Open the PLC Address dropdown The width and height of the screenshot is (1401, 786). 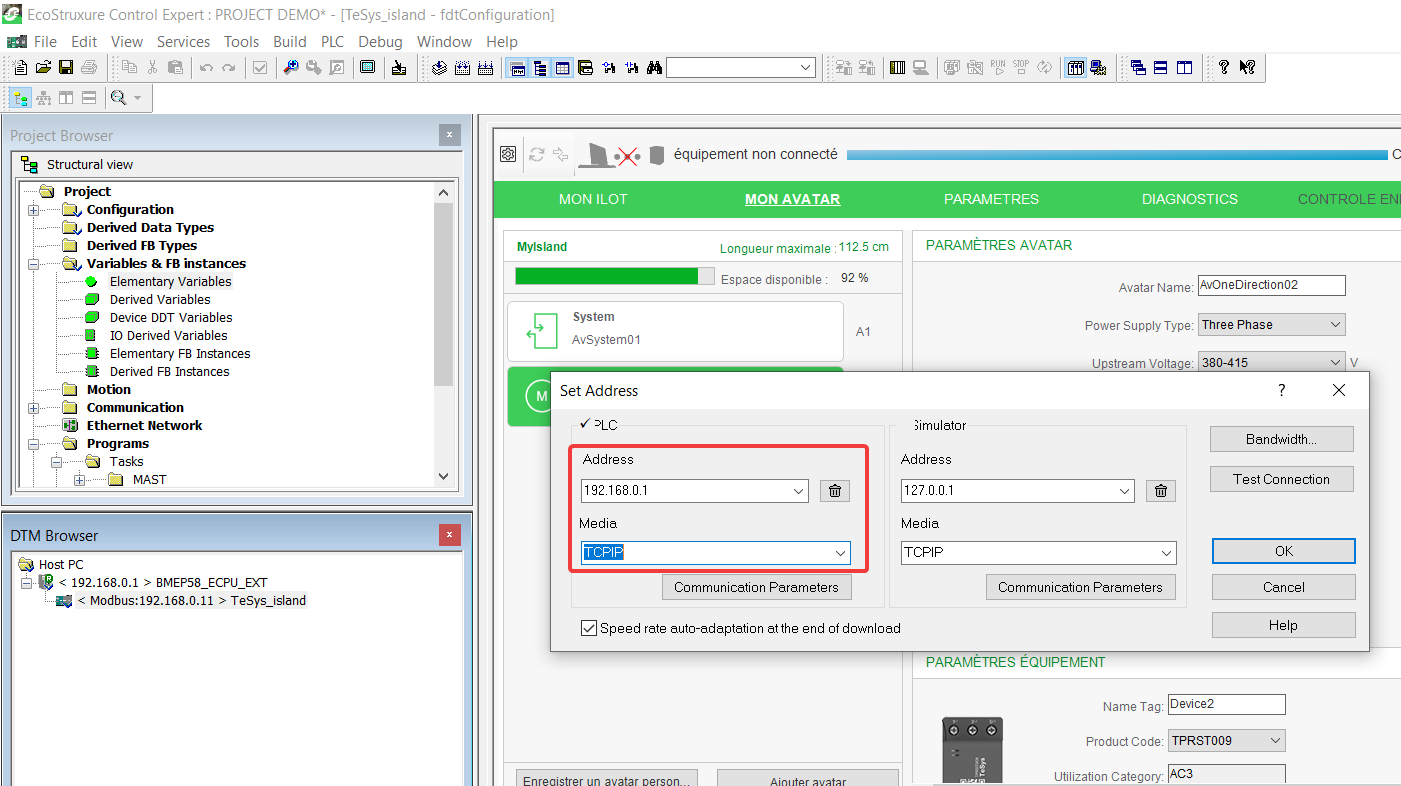(798, 491)
